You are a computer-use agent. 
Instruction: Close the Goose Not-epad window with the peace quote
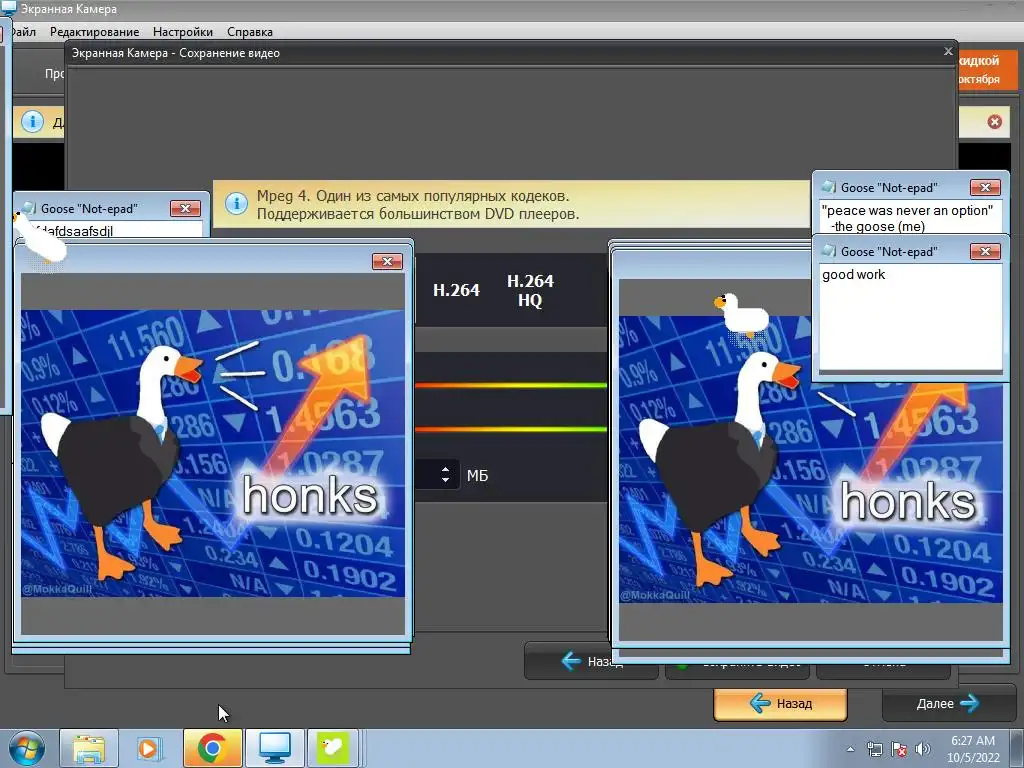(x=985, y=187)
